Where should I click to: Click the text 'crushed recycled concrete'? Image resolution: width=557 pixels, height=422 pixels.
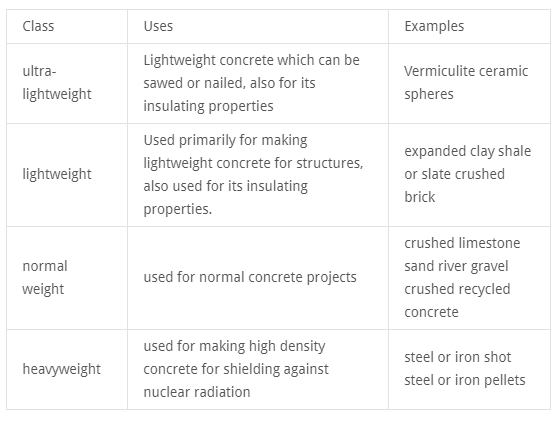tap(457, 301)
